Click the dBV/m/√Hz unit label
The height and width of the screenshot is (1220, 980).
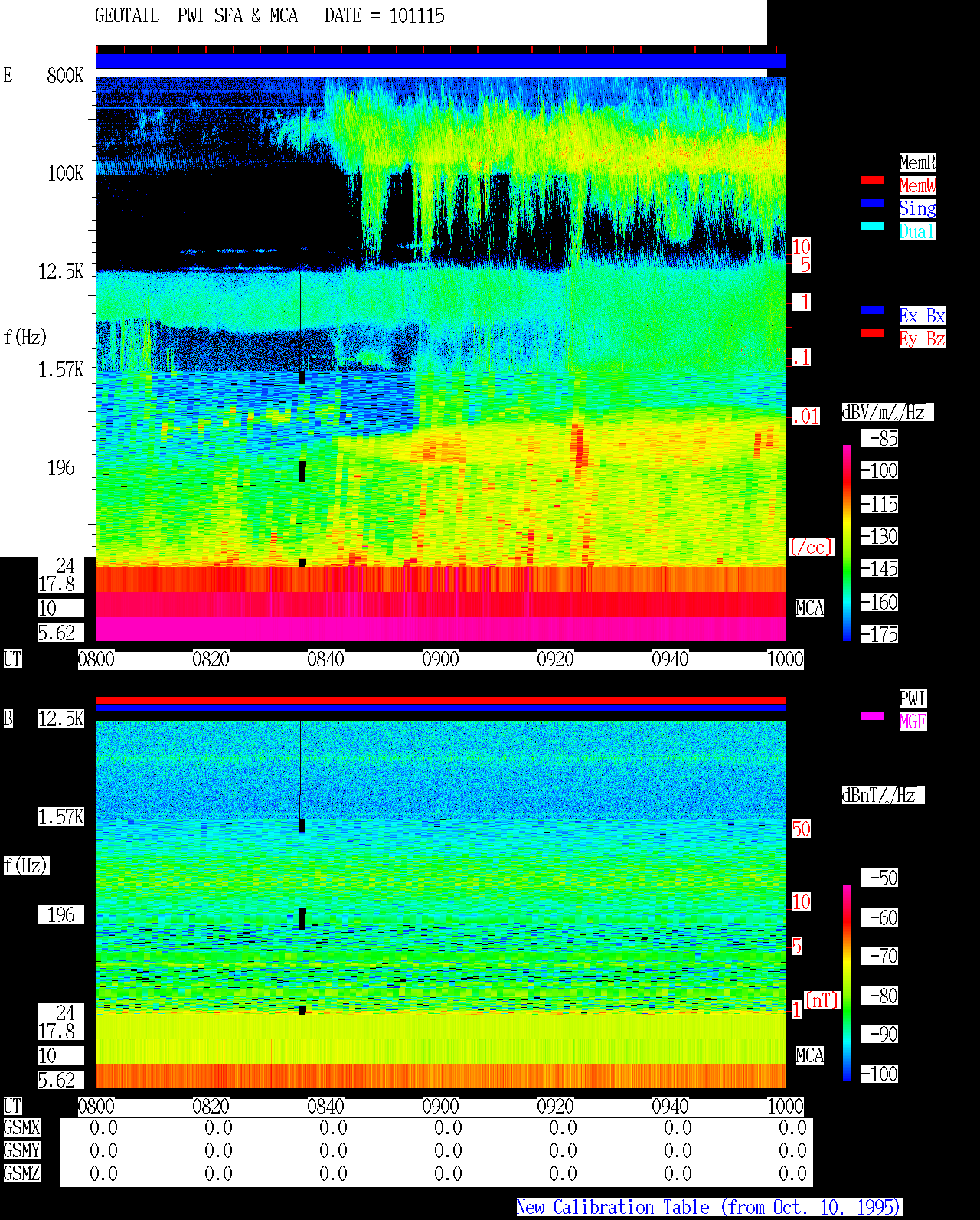887,412
